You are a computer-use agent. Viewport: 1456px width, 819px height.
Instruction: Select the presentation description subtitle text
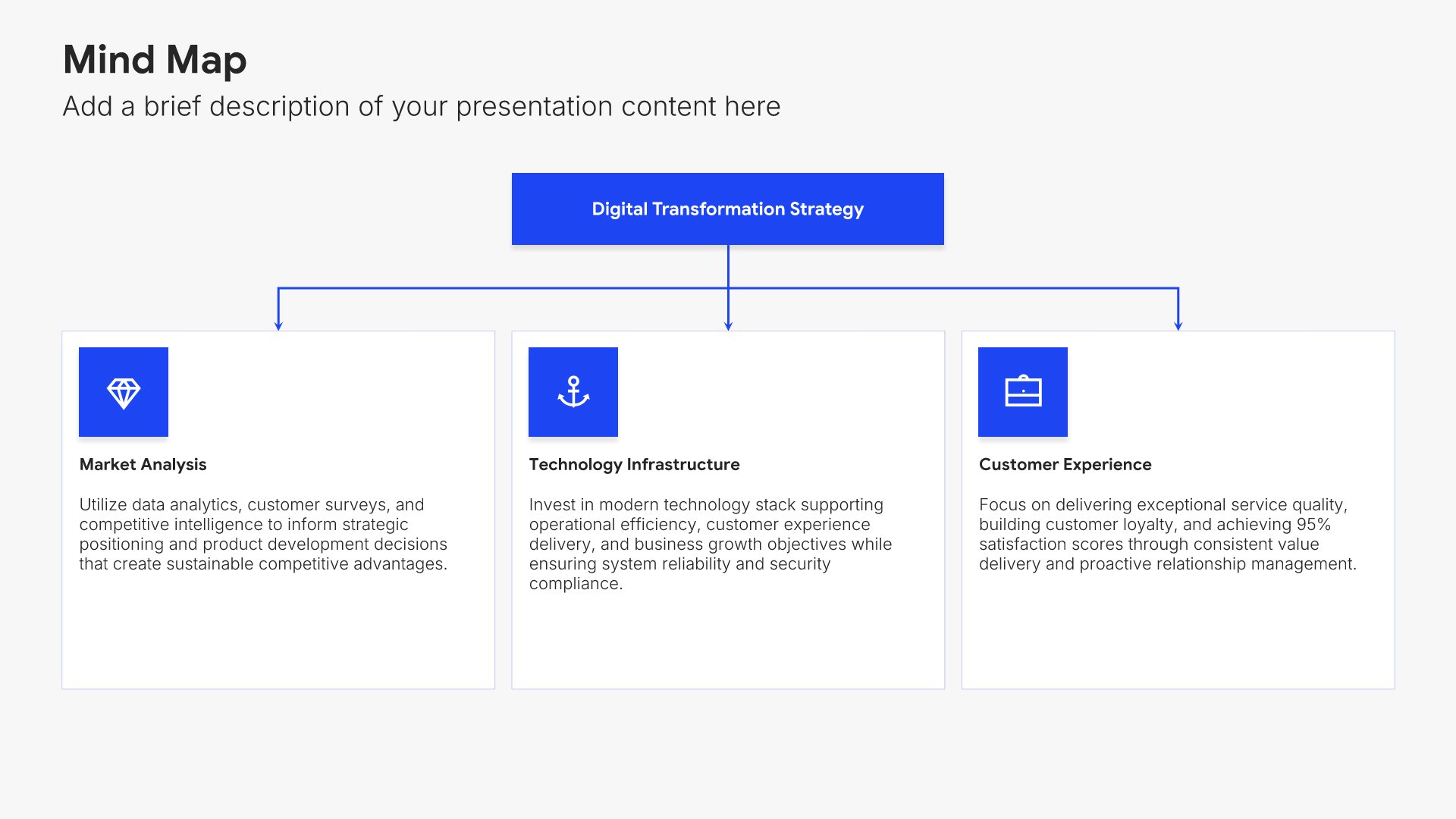pos(422,107)
